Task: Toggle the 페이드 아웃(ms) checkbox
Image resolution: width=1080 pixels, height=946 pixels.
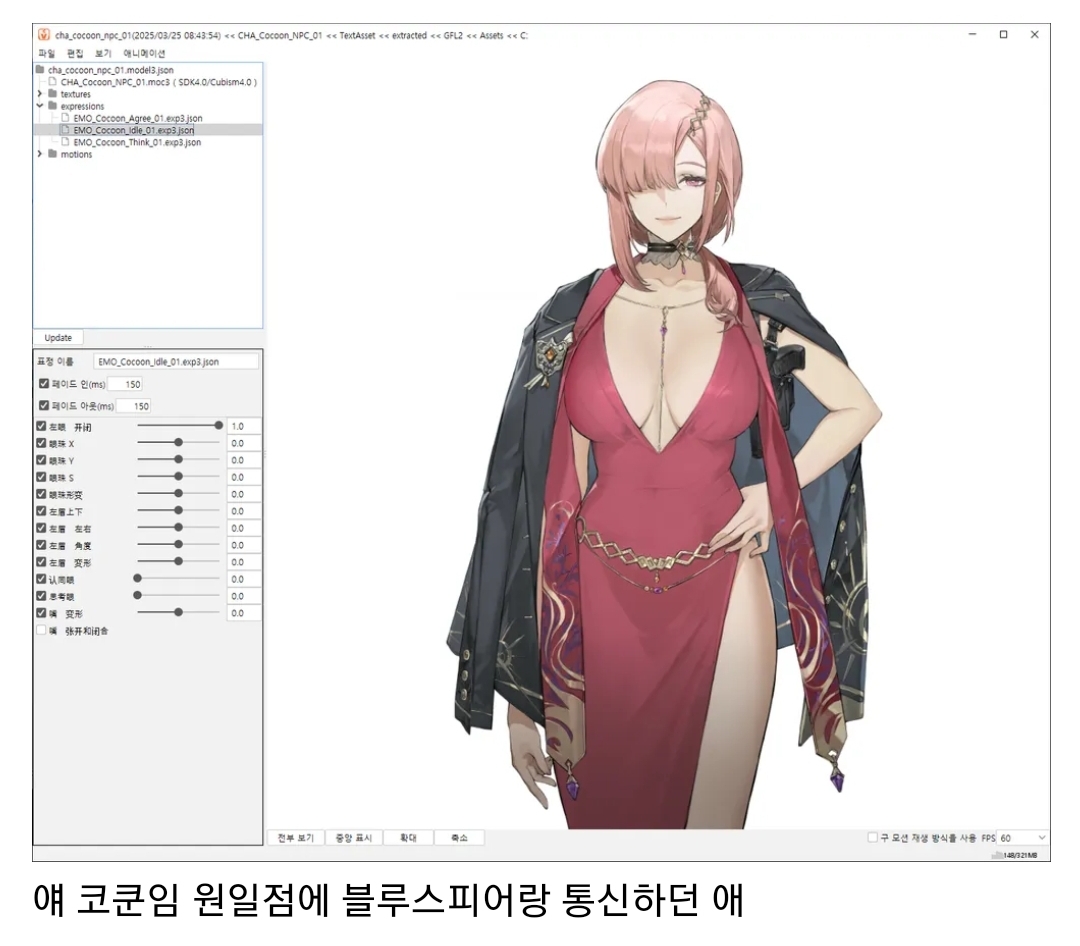Action: coord(44,405)
